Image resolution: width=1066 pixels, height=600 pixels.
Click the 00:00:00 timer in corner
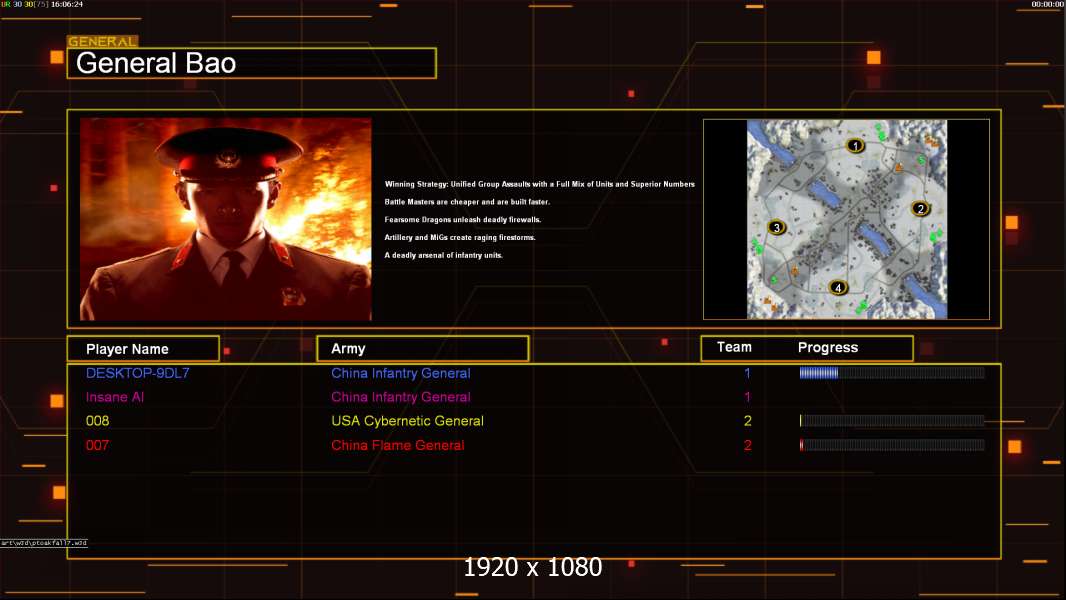click(1048, 4)
